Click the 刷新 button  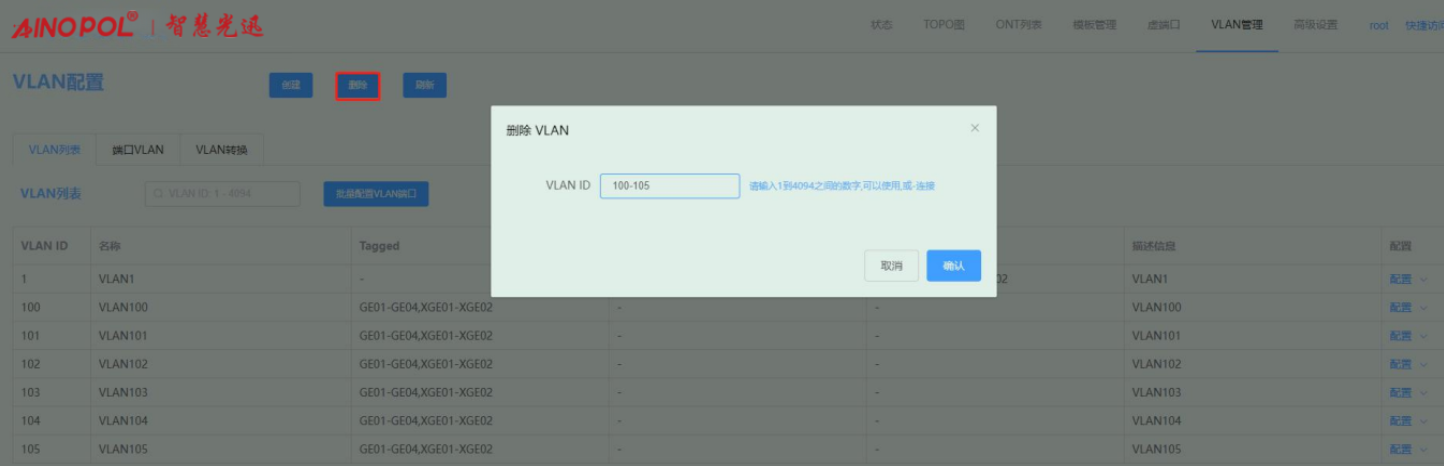click(424, 86)
